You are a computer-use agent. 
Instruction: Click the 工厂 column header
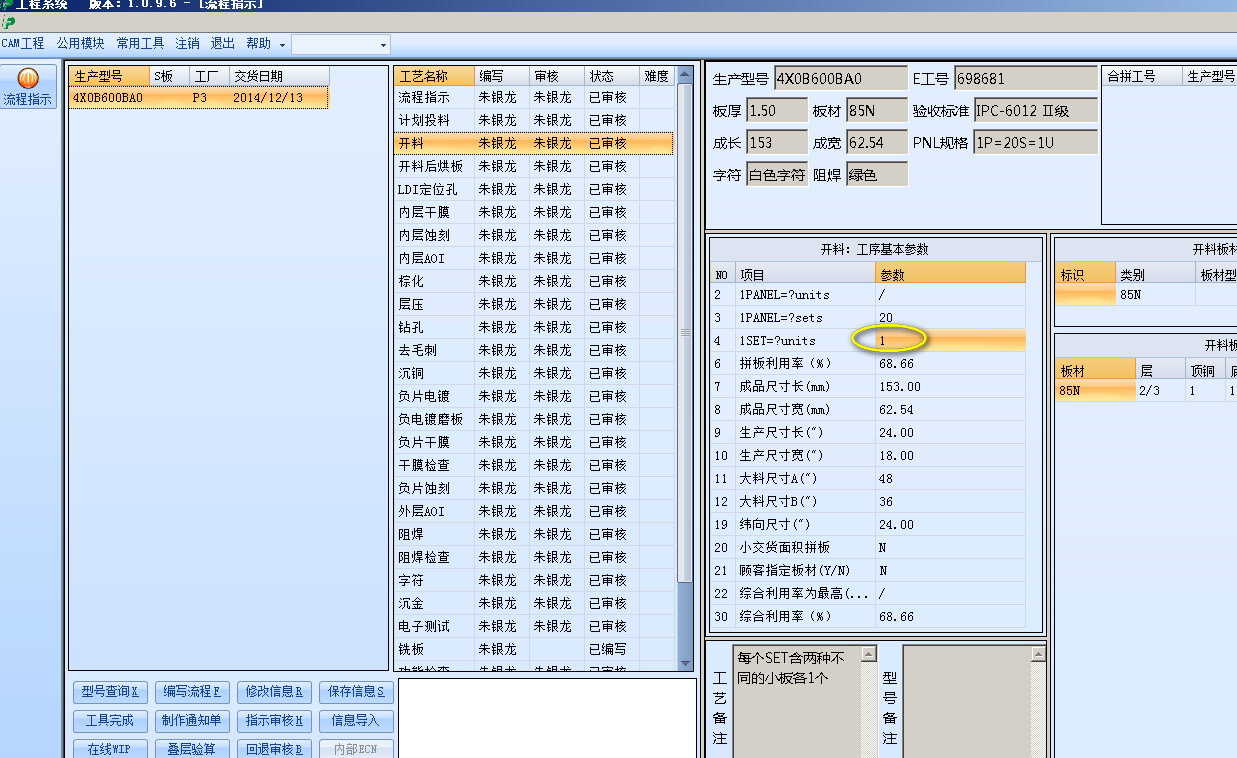(209, 76)
